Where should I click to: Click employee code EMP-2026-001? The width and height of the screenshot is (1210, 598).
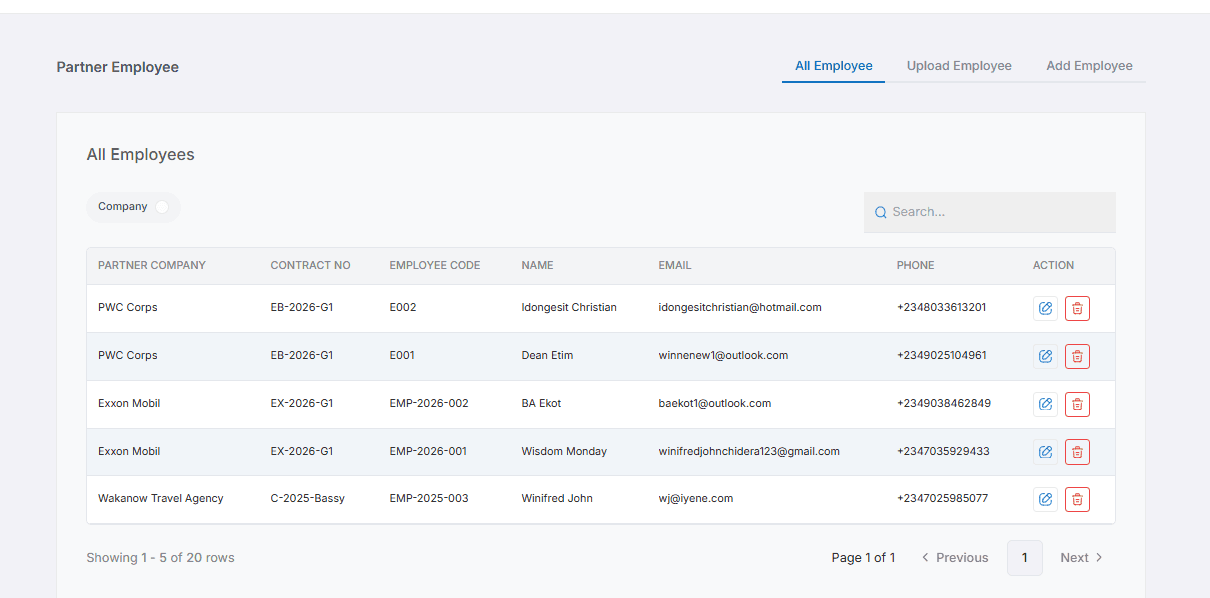click(428, 451)
